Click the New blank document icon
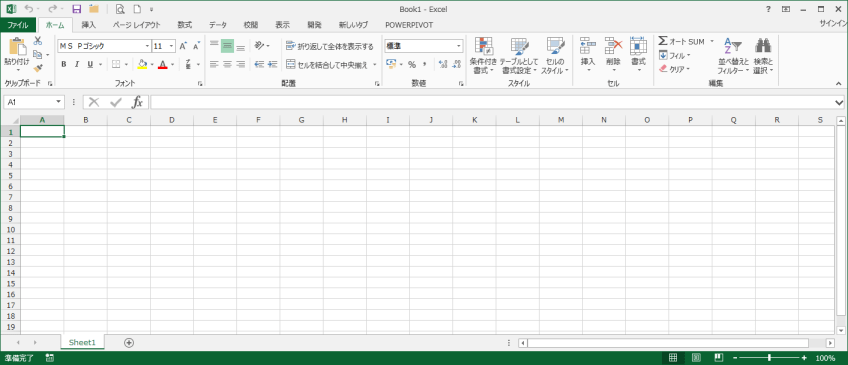This screenshot has width=848, height=365. 137,9
